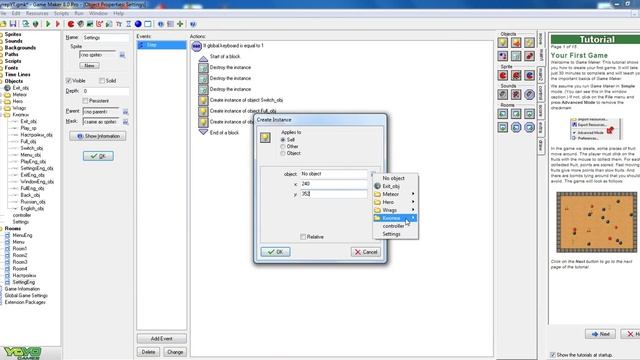Enable the Relative checkbox in Create Instance
This screenshot has height=360, width=640.
pyautogui.click(x=303, y=237)
